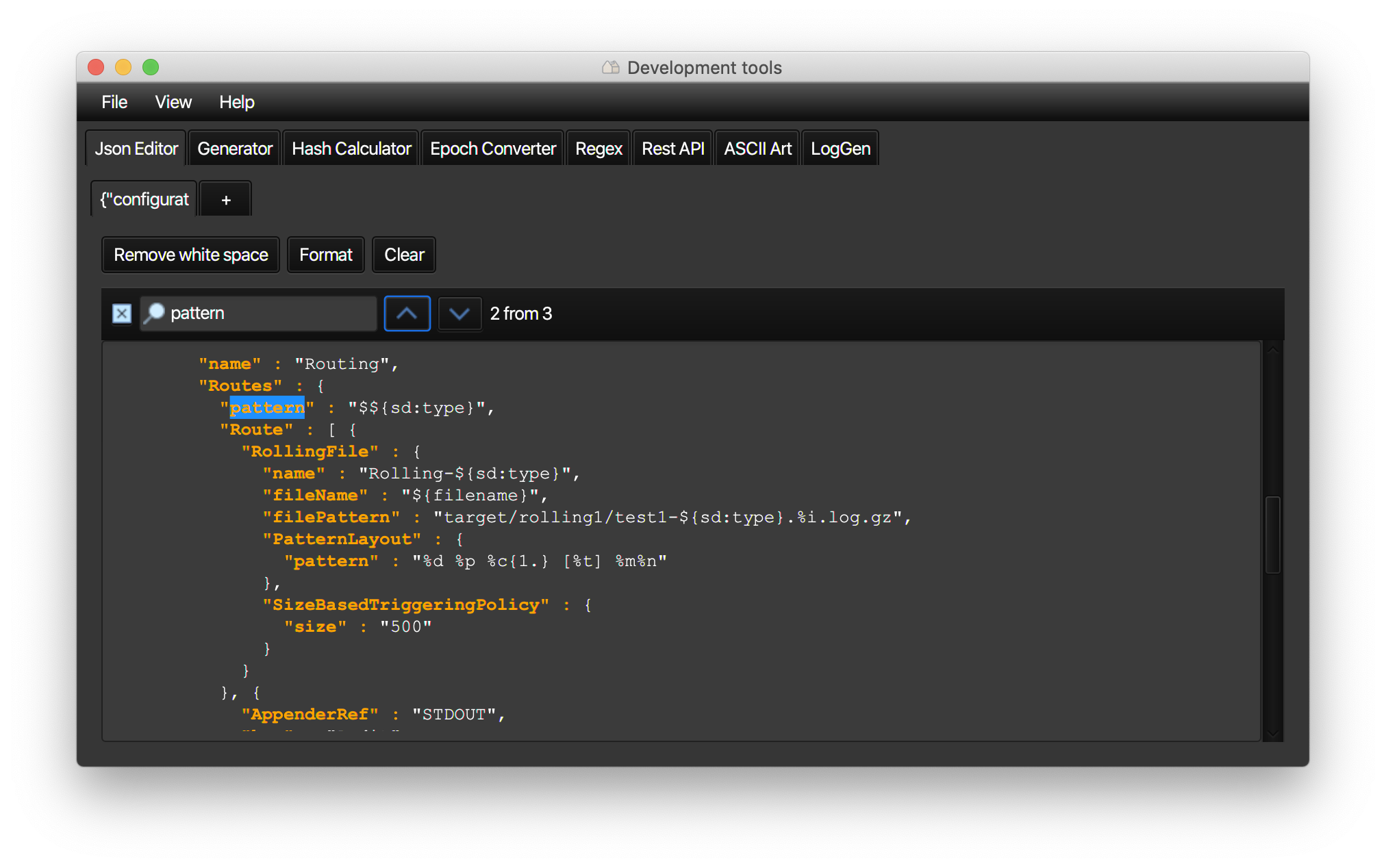Click the title bar home icon
Viewport: 1386px width, 868px height.
point(610,67)
